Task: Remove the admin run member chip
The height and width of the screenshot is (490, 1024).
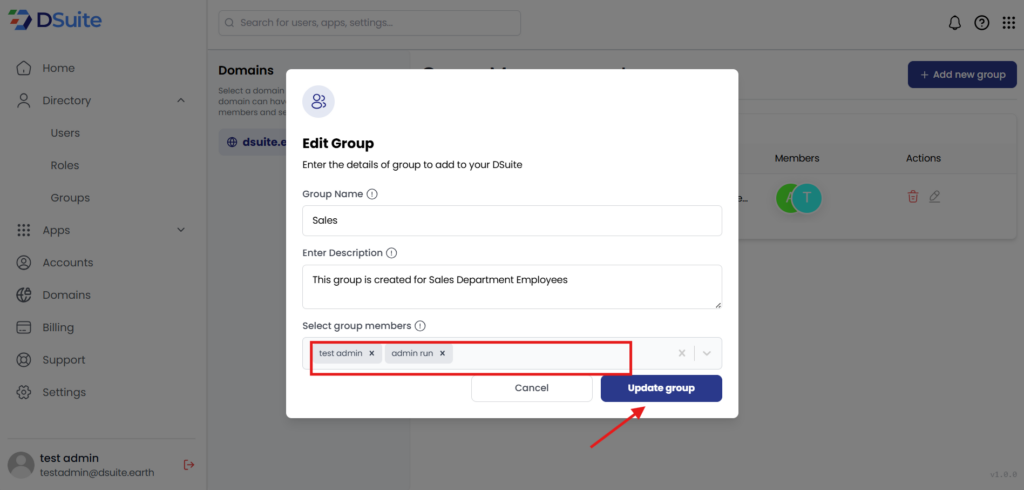Action: [442, 353]
